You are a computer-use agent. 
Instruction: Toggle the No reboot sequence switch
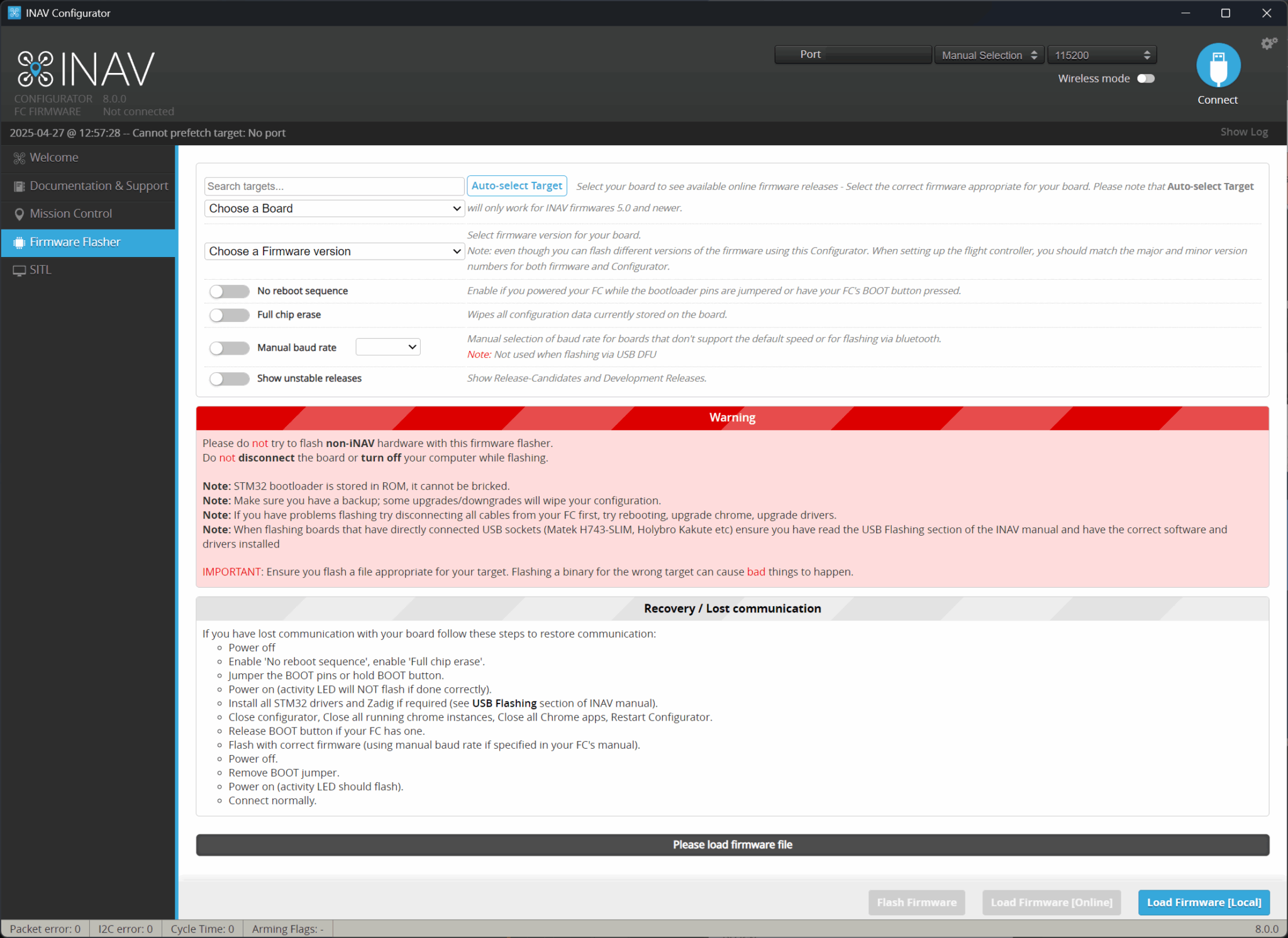tap(229, 290)
